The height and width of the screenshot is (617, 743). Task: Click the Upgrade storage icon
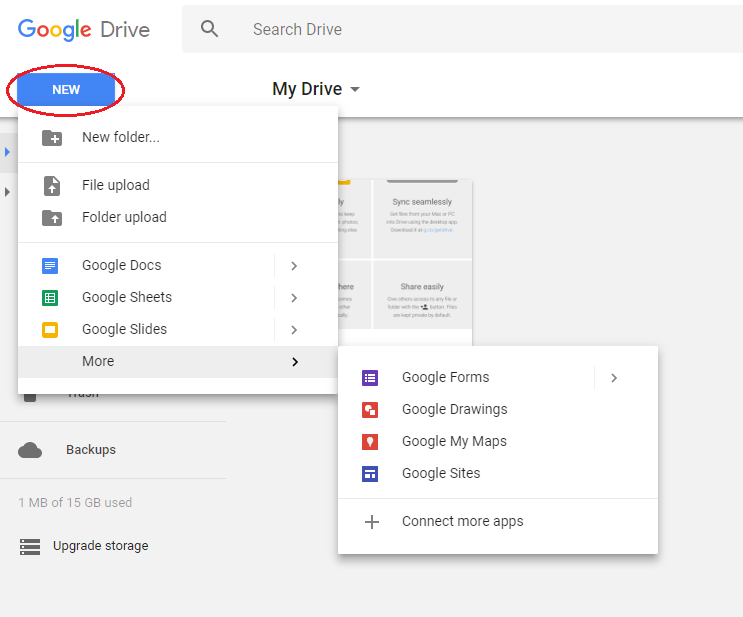30,546
